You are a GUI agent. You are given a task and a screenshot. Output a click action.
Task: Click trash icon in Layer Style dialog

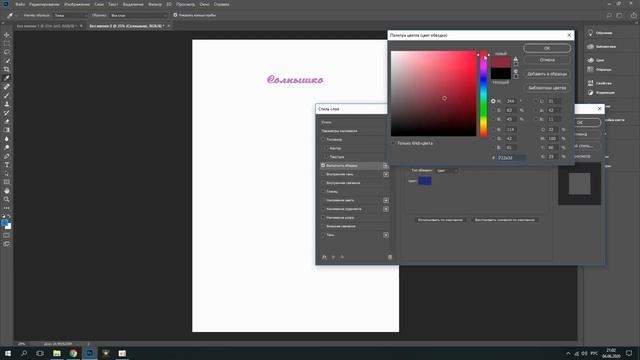(x=390, y=257)
